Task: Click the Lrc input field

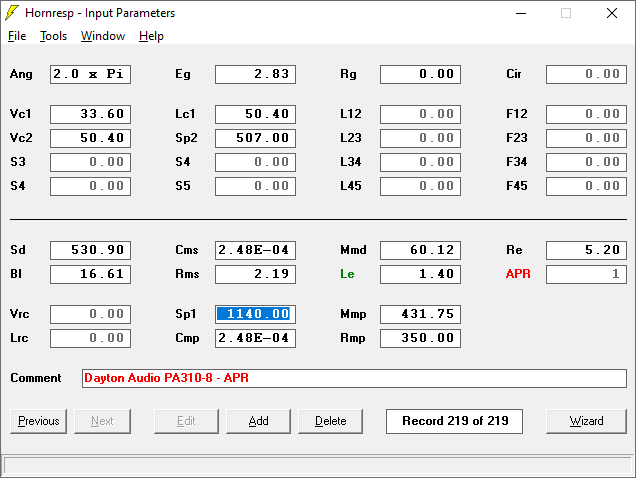Action: [x=90, y=338]
